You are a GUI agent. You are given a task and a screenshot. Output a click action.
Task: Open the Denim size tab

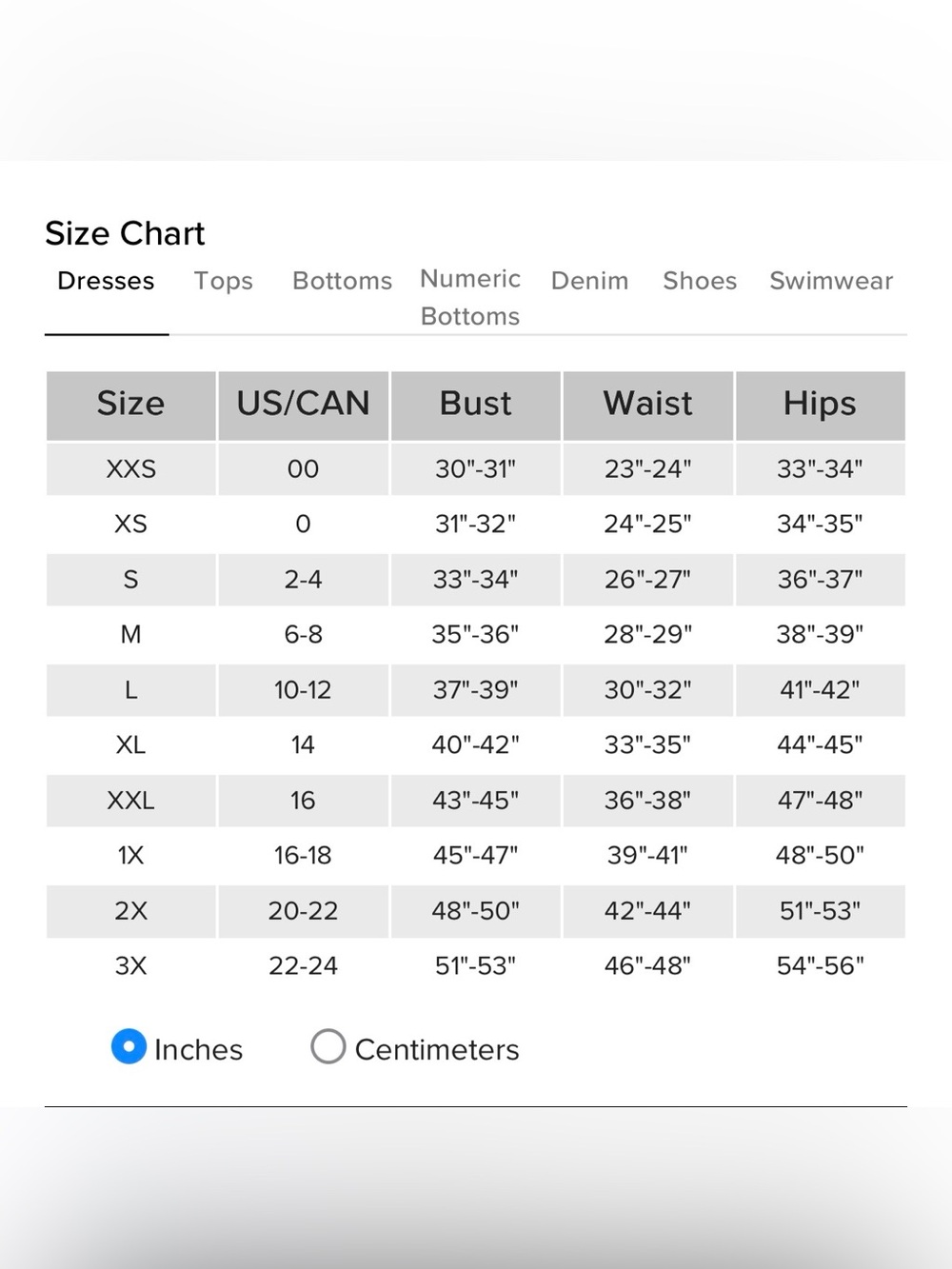(x=589, y=281)
